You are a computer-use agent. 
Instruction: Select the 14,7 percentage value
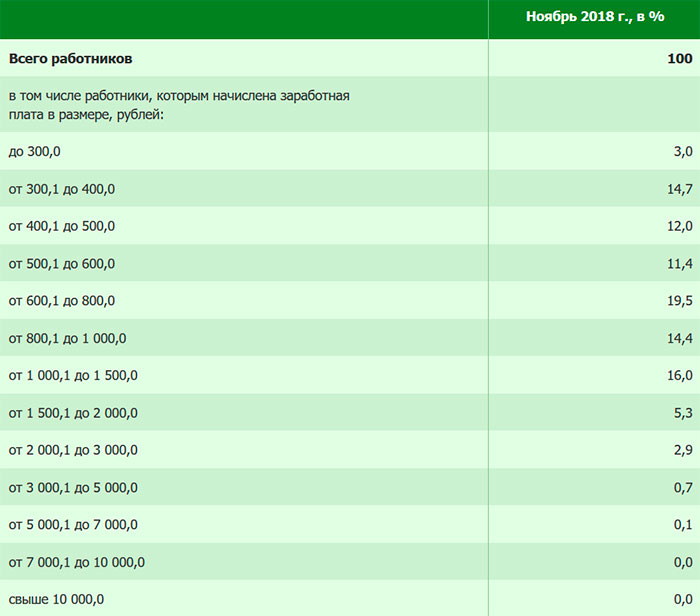(679, 189)
